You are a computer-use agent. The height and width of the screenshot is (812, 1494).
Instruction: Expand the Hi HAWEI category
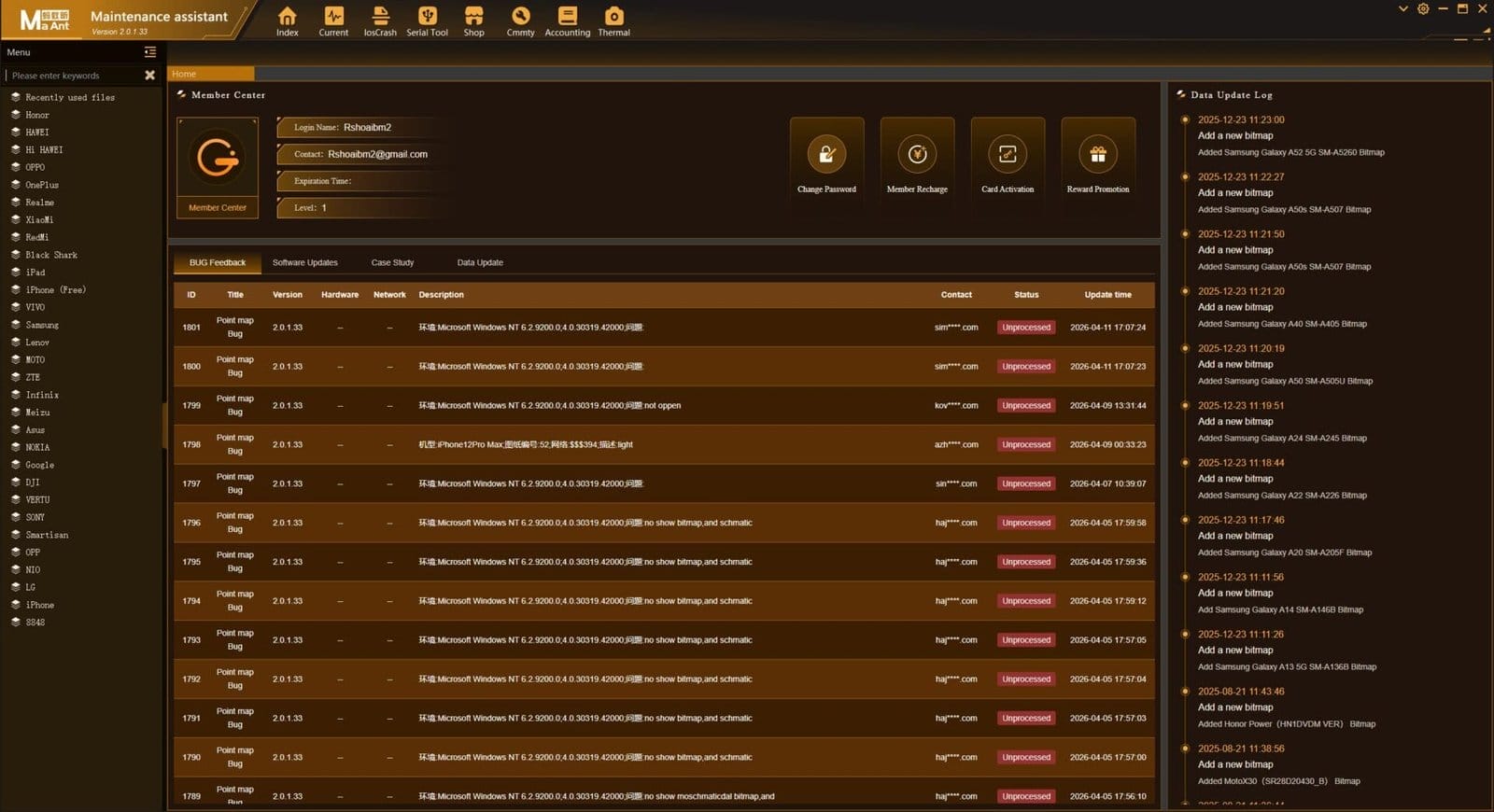36,149
